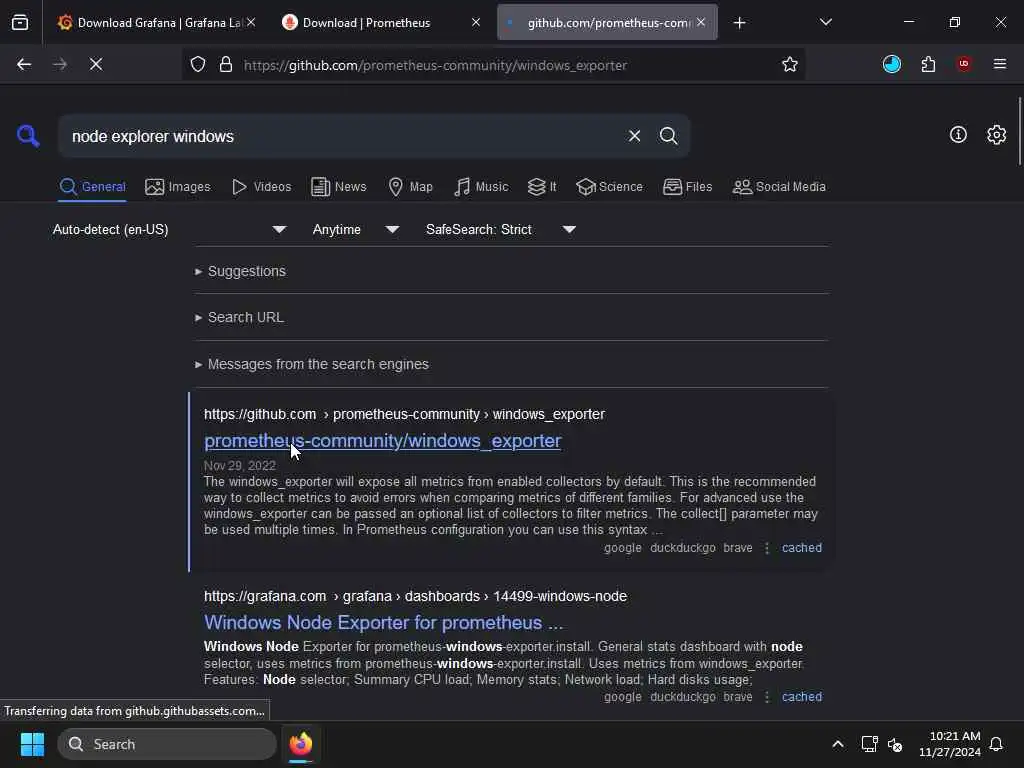Close the Download Prometheus tab
Screen dimensions: 1024x768
[x=476, y=22]
